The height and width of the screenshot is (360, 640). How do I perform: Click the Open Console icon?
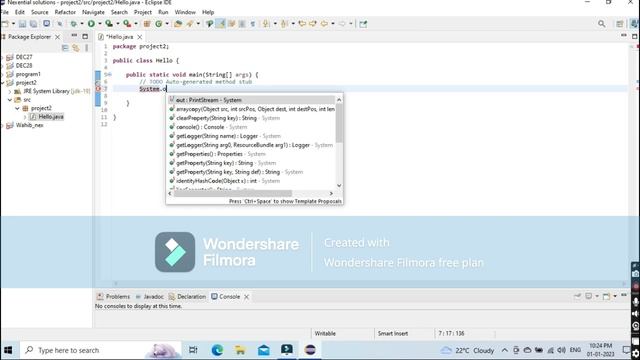(607, 296)
